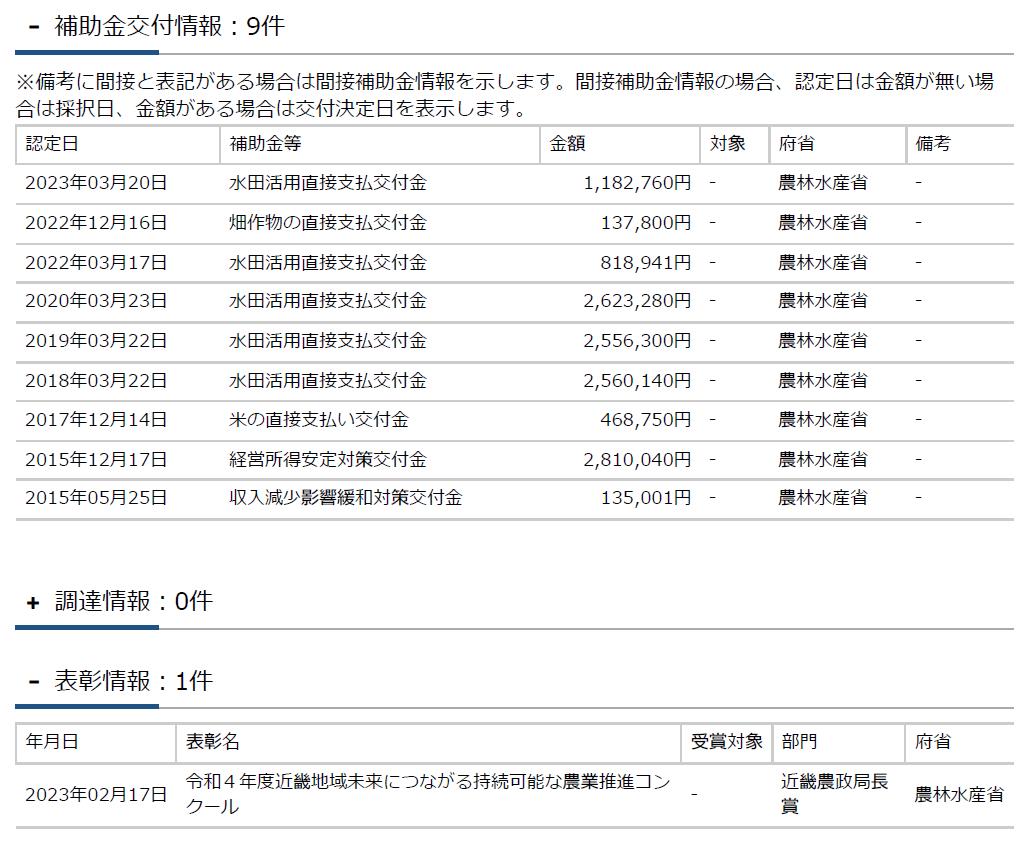Image resolution: width=1036 pixels, height=842 pixels.
Task: Select date 2023年03月20日 cell
Action: tap(96, 183)
